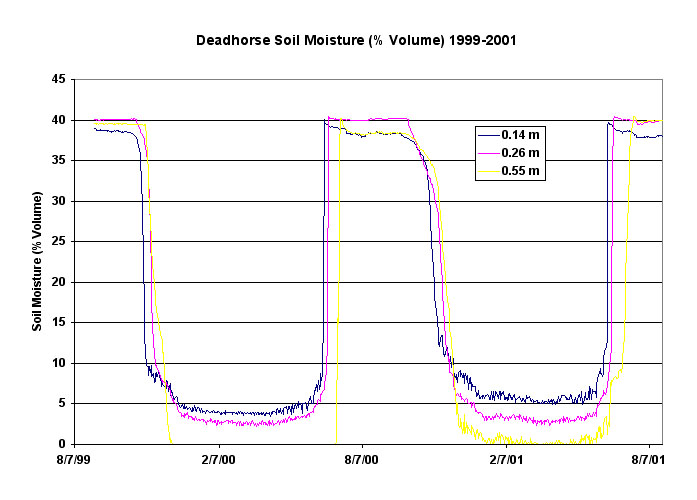Click the 15 tick label on y-axis
Image resolution: width=697 pixels, height=500 pixels.
coord(60,323)
